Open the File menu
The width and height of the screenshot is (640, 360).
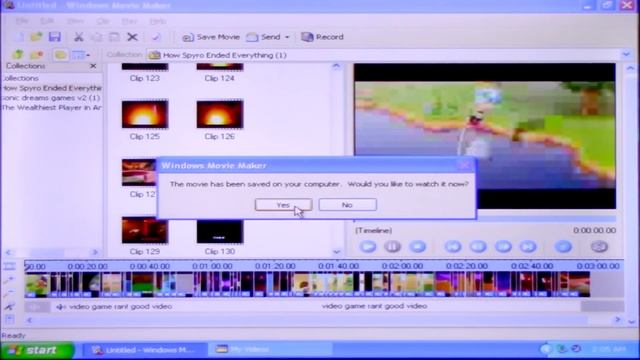click(x=22, y=21)
